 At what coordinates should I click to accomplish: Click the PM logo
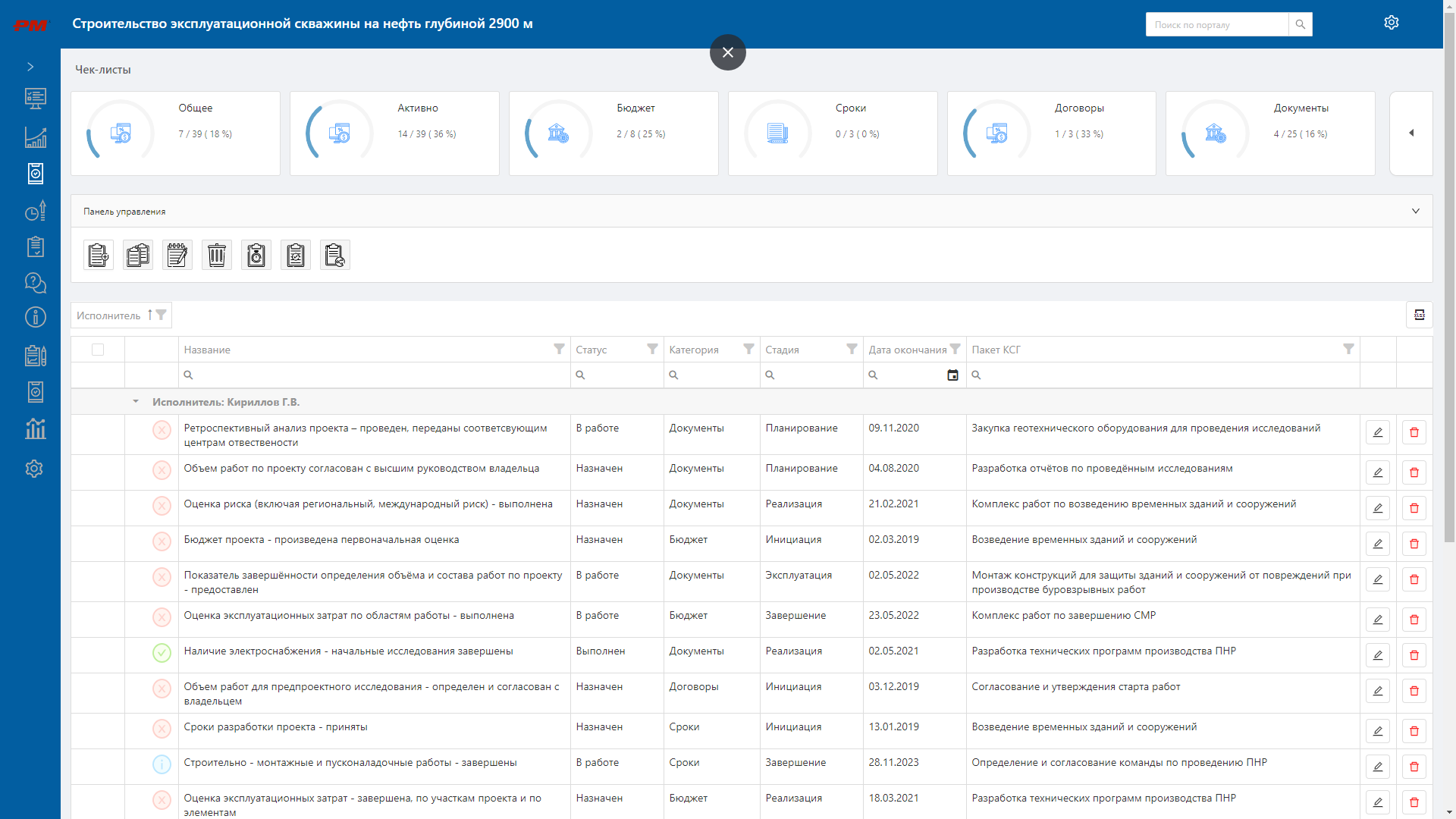30,26
